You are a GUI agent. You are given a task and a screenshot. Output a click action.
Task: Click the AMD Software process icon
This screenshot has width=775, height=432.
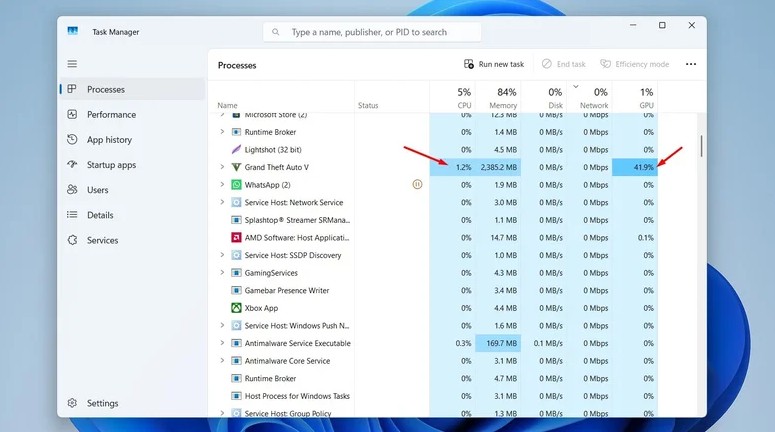(x=236, y=238)
